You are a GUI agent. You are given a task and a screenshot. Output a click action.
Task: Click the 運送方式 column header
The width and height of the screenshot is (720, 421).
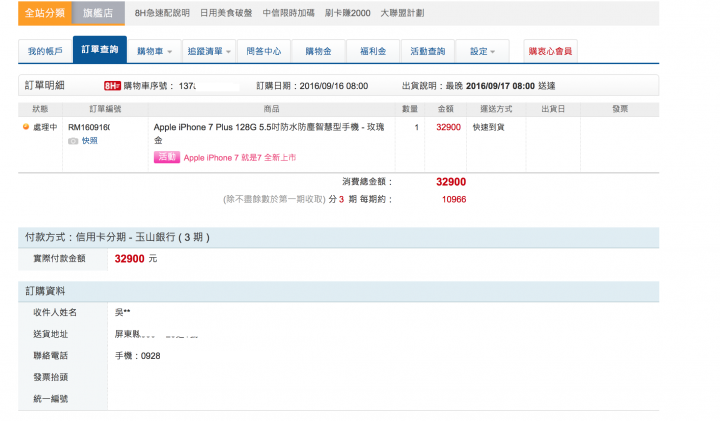pyautogui.click(x=496, y=109)
